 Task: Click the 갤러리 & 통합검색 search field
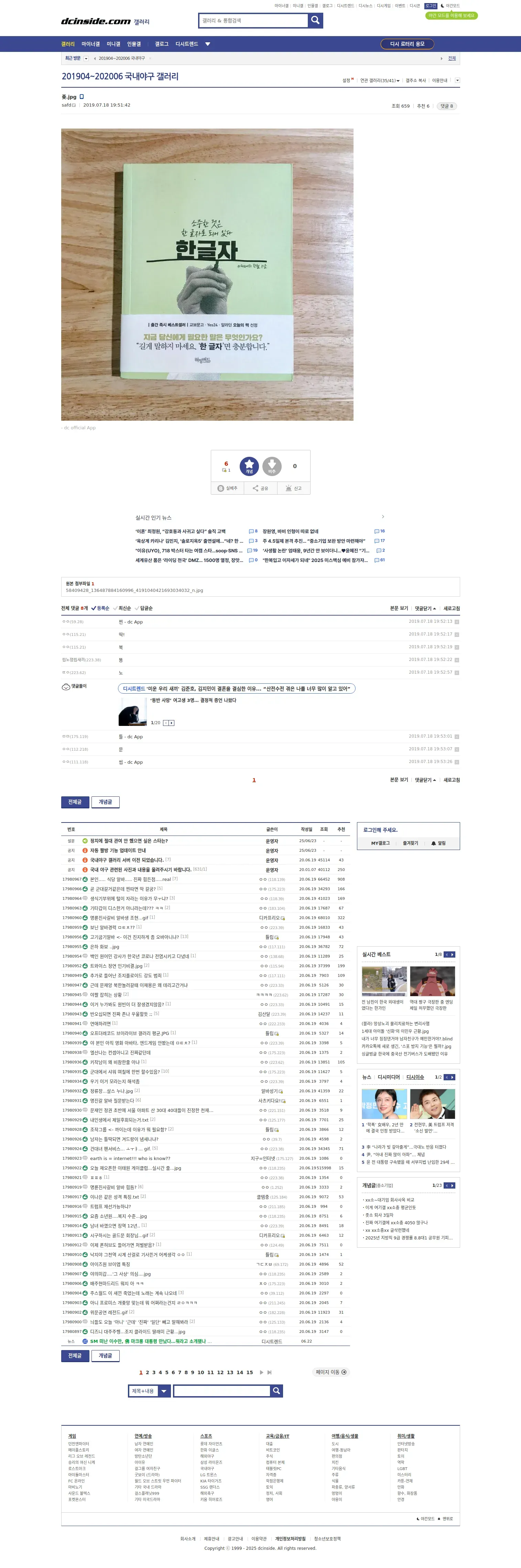click(x=253, y=21)
